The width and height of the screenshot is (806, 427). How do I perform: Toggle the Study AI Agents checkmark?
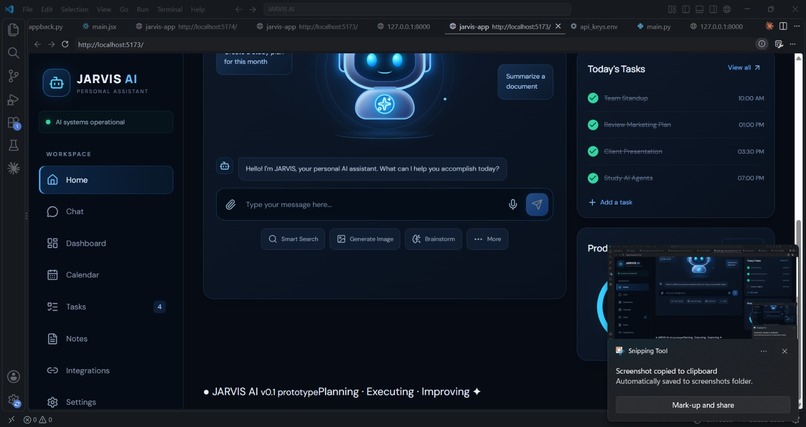[x=593, y=178]
